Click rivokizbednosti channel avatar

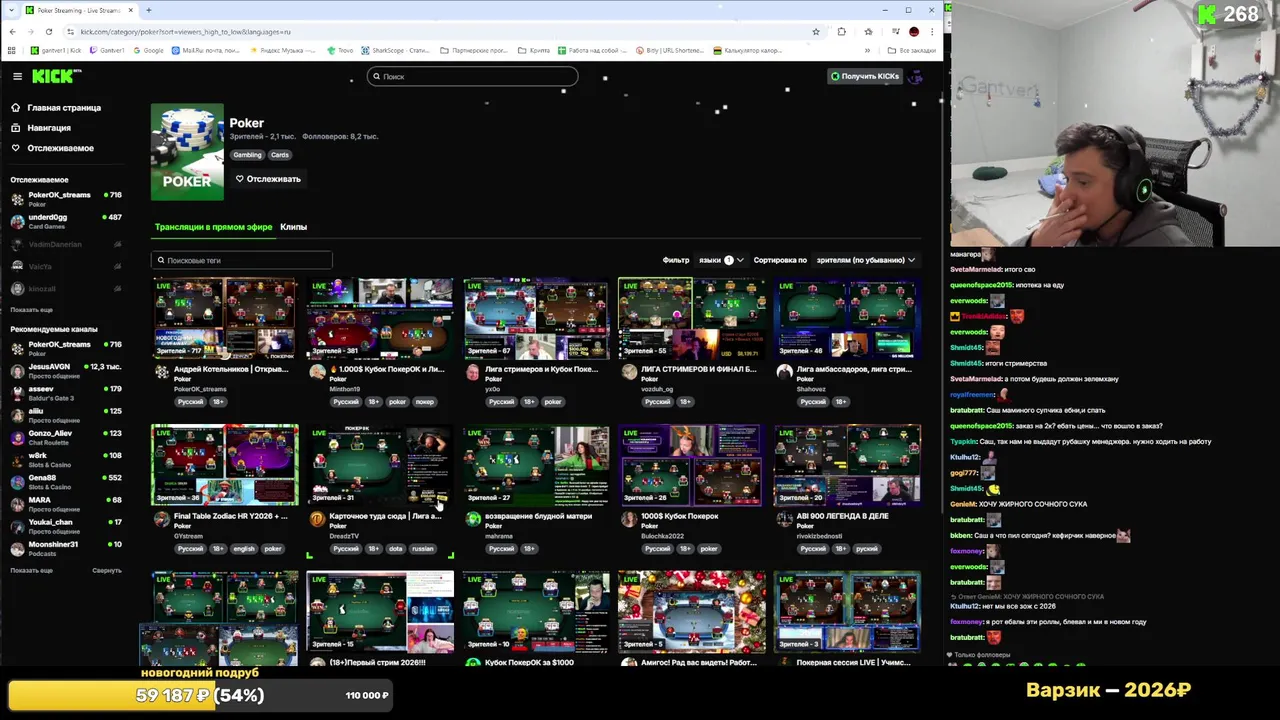(x=785, y=520)
